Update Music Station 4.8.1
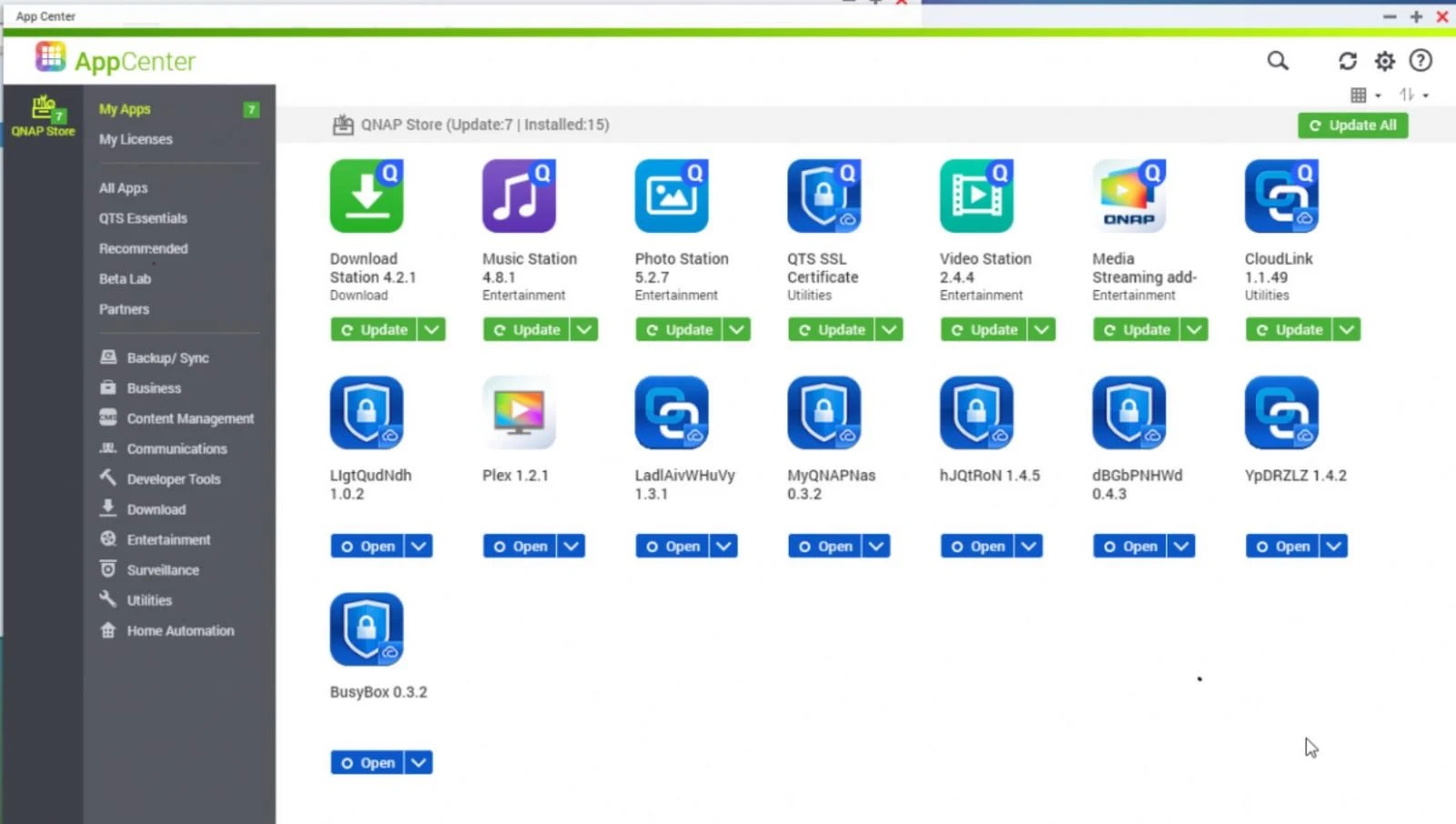1456x824 pixels. click(x=527, y=329)
